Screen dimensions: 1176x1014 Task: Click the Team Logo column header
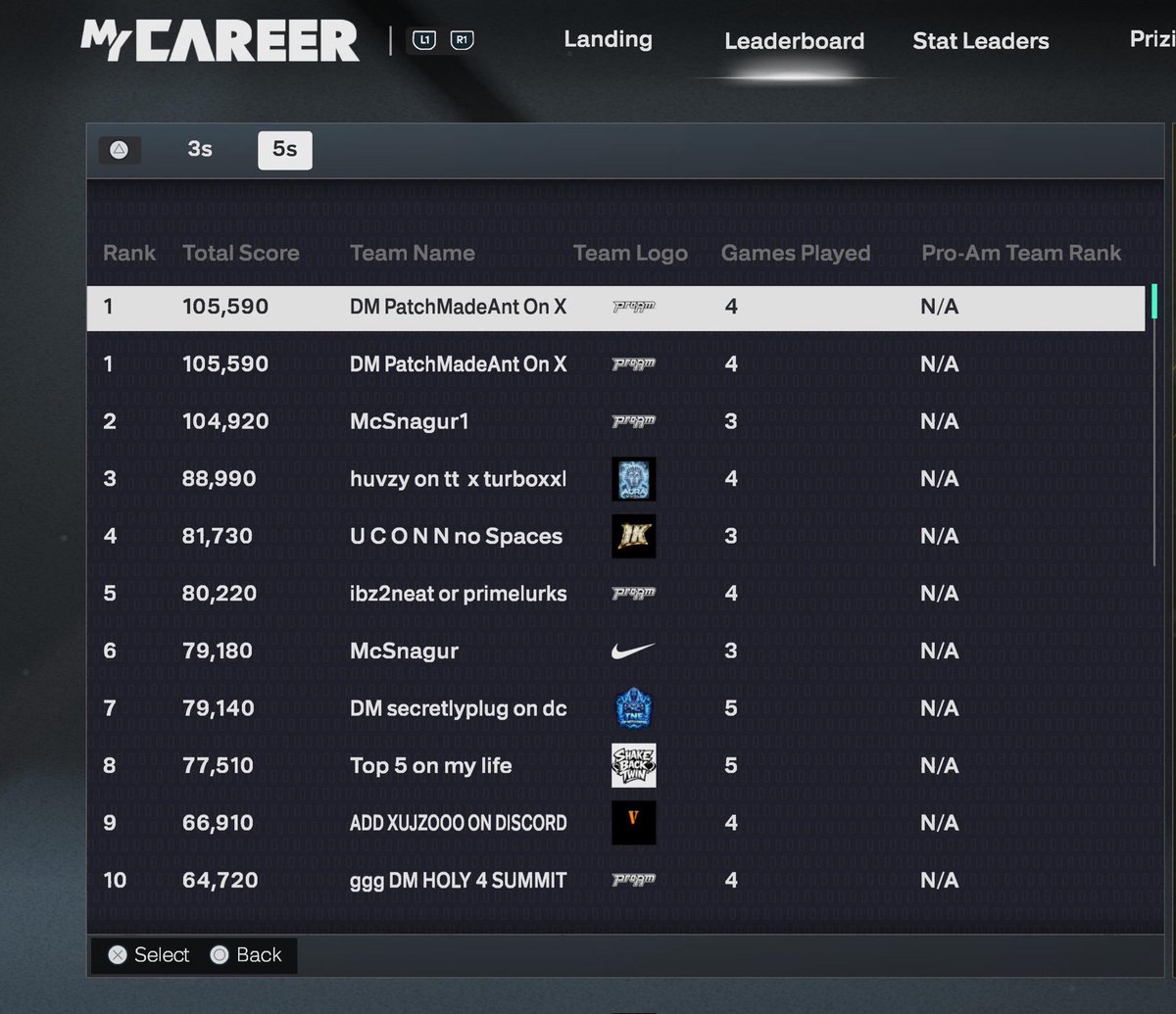tap(630, 253)
